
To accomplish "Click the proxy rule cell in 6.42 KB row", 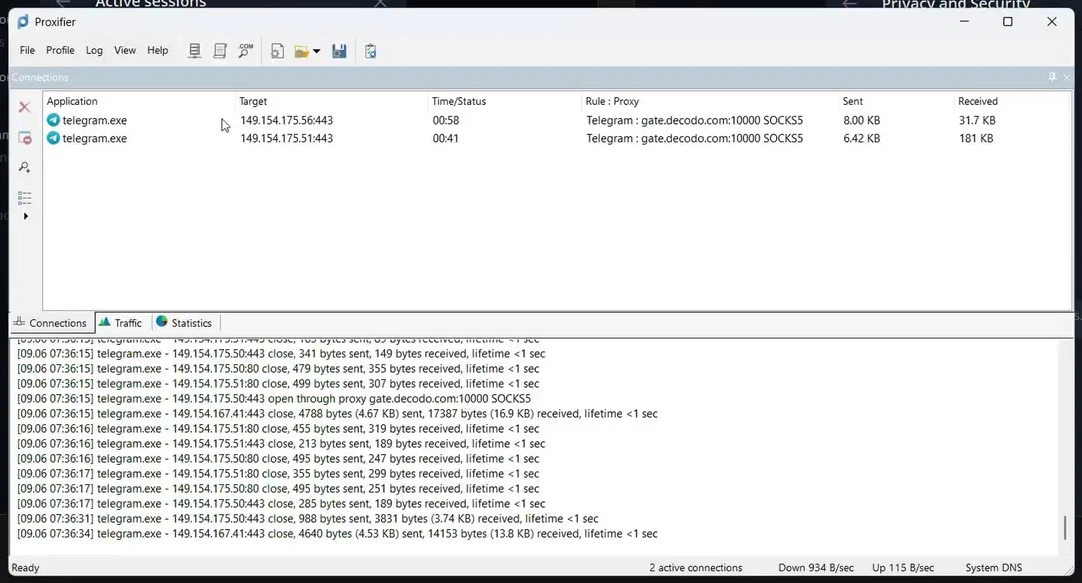I will [694, 138].
